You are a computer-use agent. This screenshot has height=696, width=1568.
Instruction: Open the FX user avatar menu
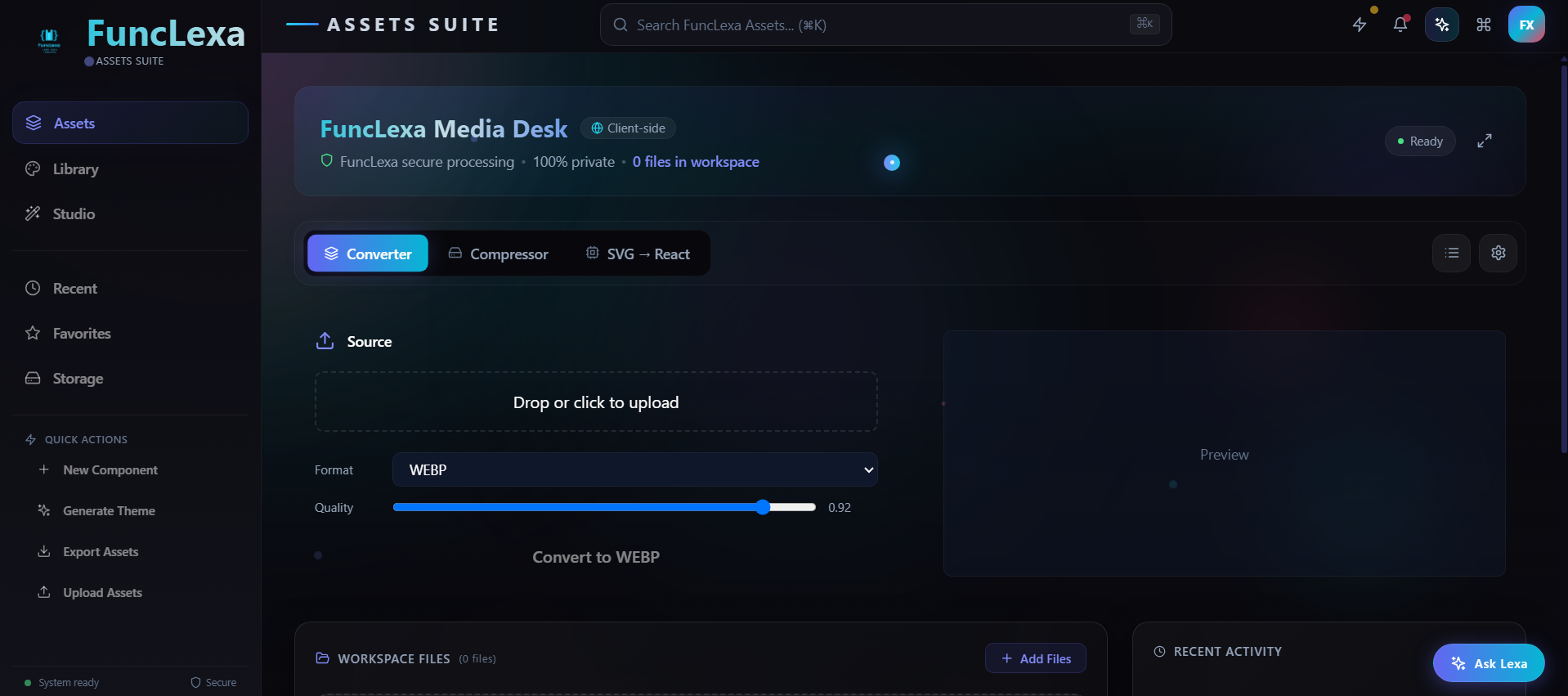click(1526, 25)
